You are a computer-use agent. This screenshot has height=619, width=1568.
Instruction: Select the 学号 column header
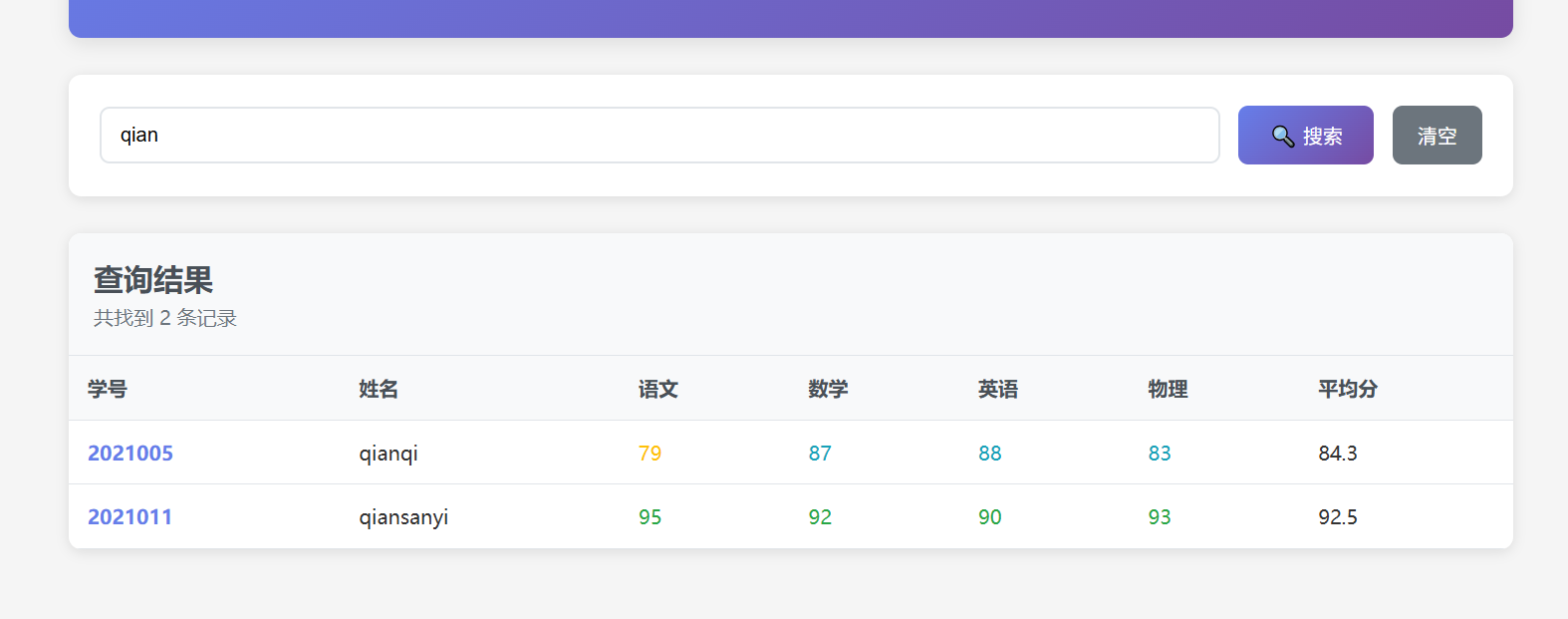click(x=108, y=389)
